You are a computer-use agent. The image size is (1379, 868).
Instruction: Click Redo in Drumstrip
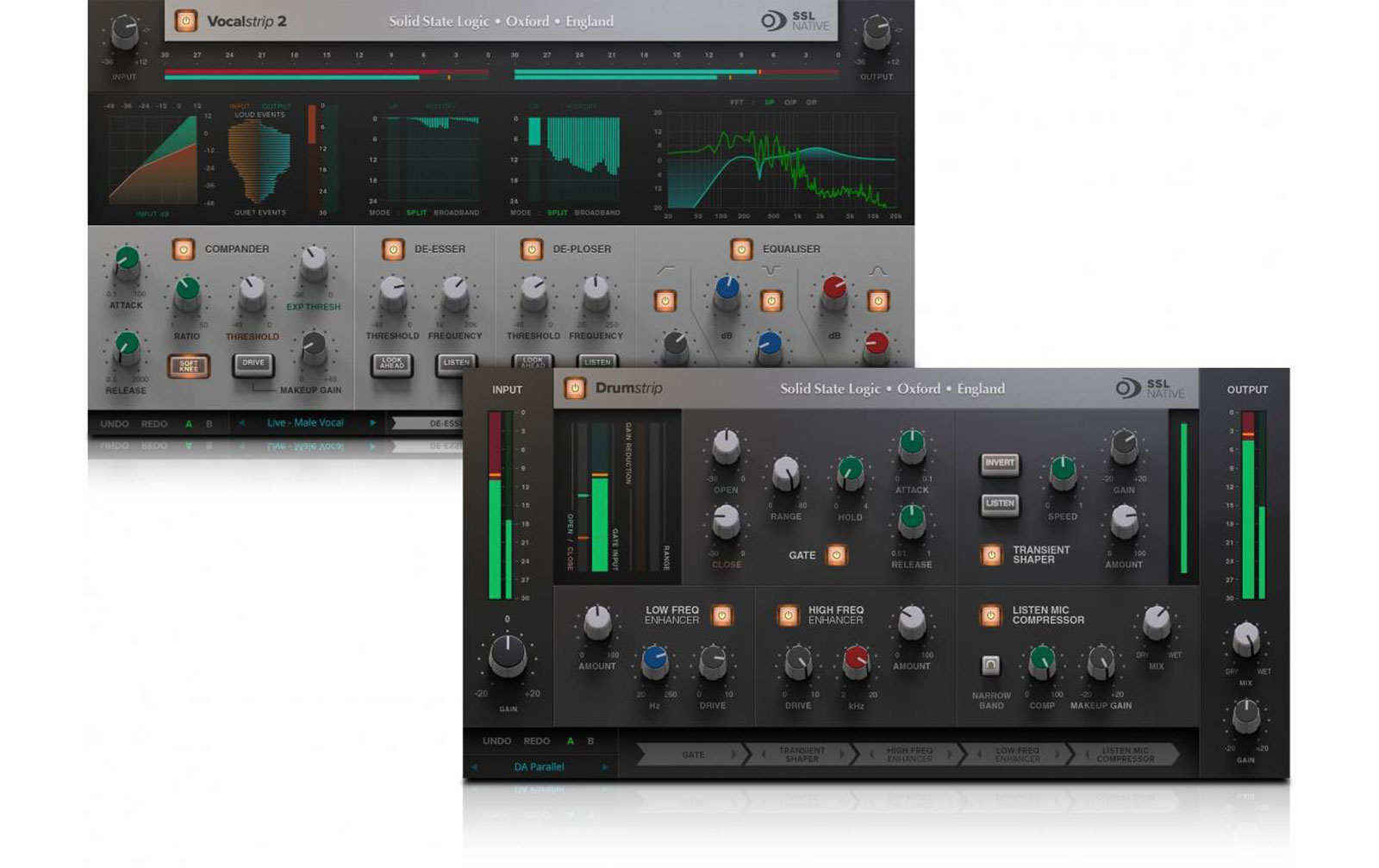[537, 741]
